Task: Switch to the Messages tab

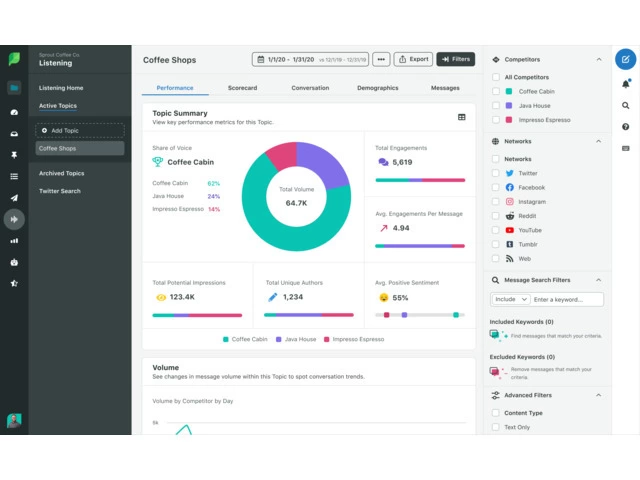Action: [x=445, y=88]
